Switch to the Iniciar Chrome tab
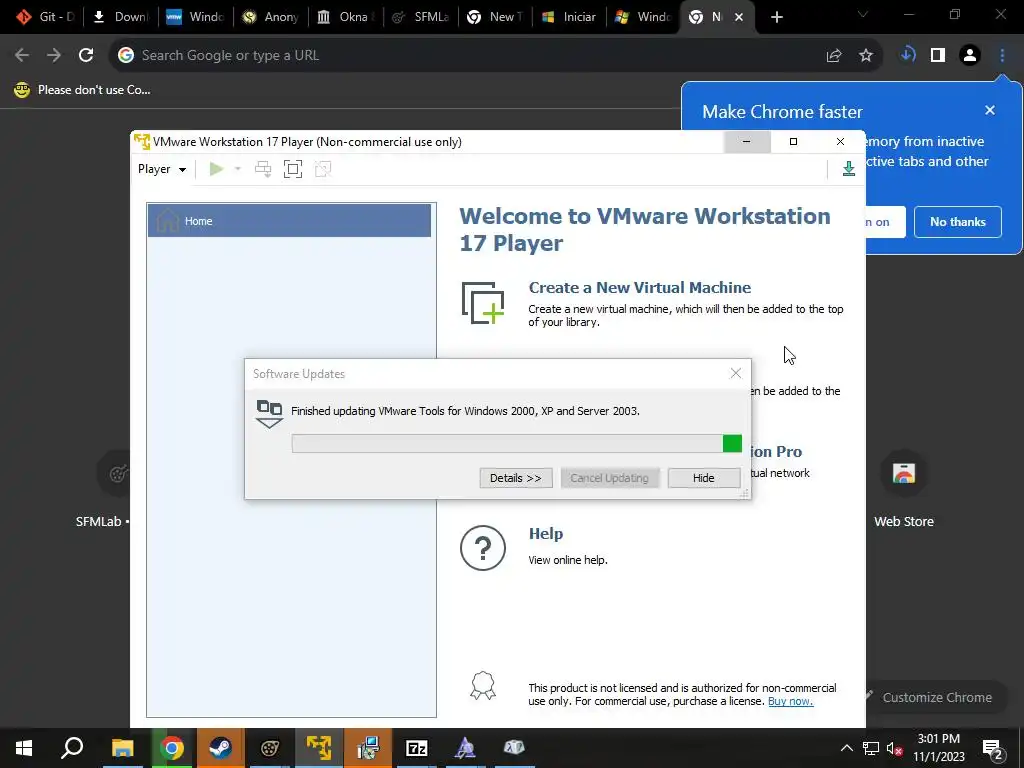Viewport: 1024px width, 768px height. [569, 17]
